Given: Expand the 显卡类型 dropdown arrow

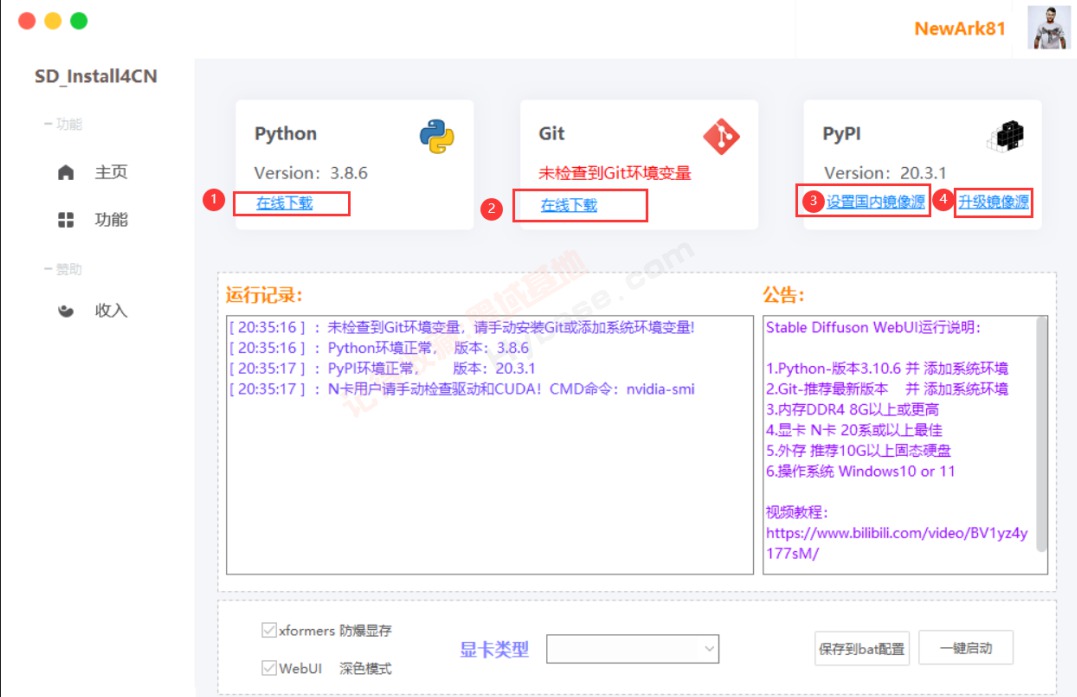Looking at the screenshot, I should coord(710,649).
